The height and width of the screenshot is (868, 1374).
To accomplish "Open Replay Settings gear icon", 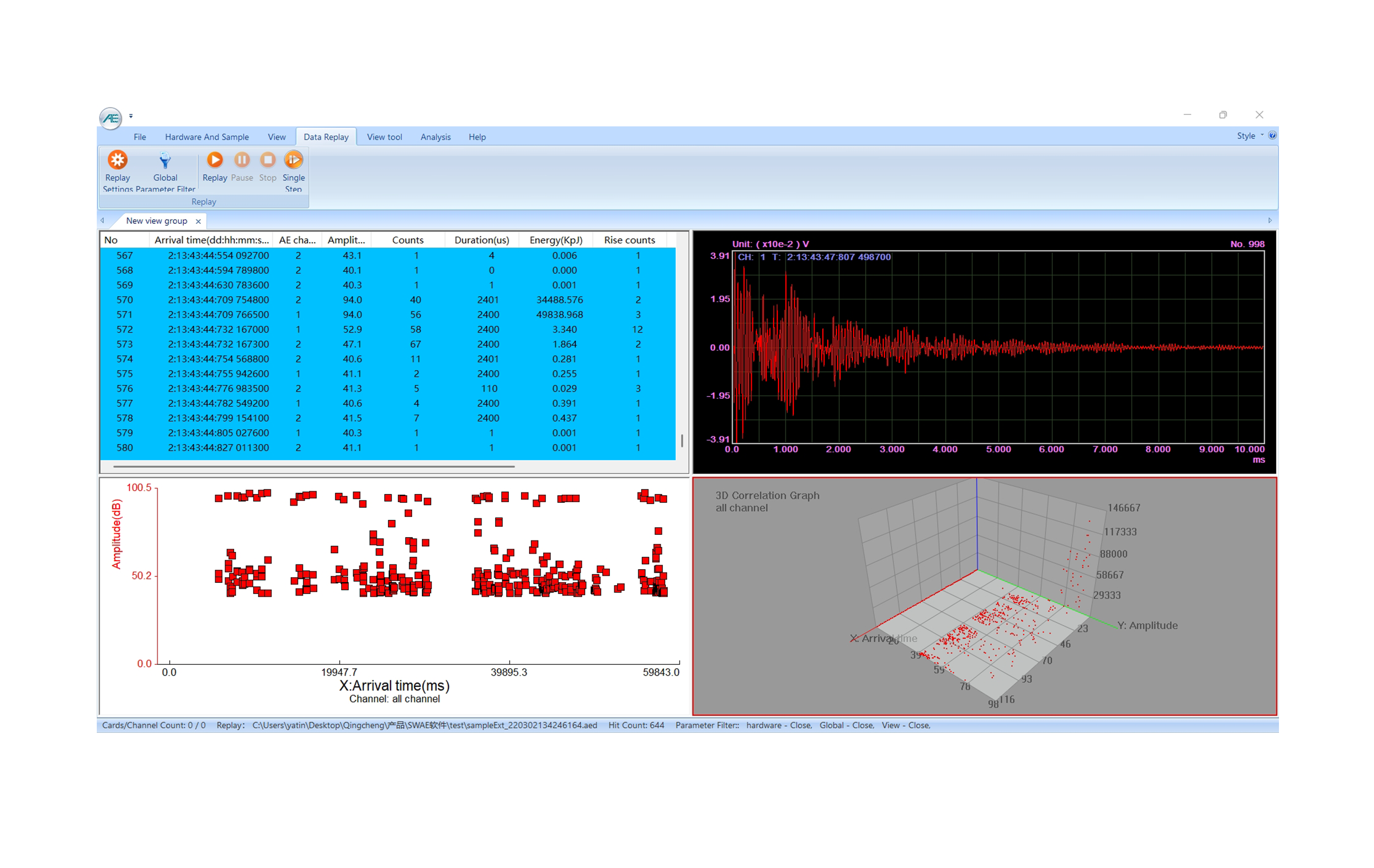I will click(117, 160).
